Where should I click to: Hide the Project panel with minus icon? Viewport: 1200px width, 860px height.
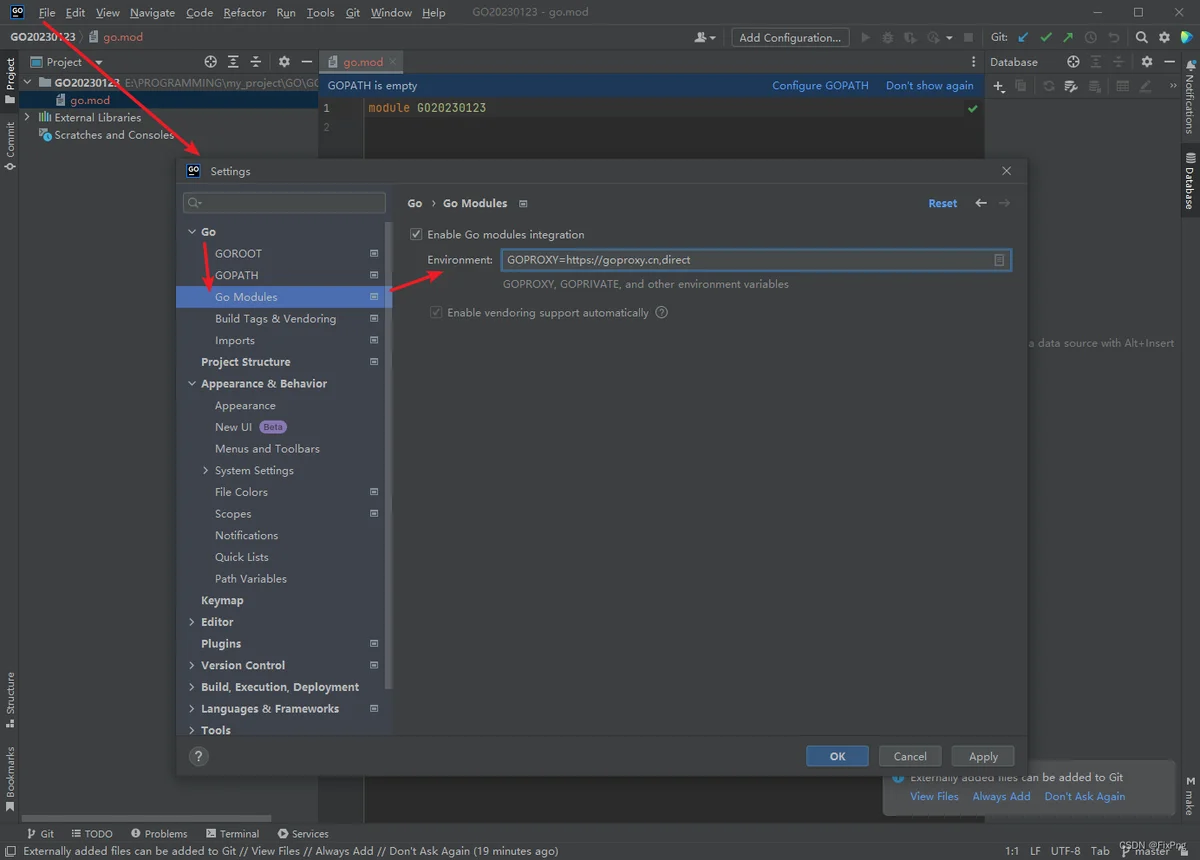pos(306,62)
